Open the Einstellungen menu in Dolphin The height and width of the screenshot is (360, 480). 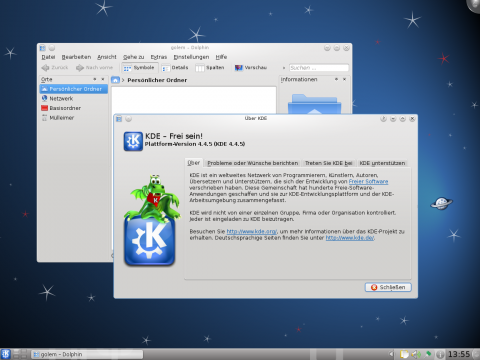pos(191,57)
